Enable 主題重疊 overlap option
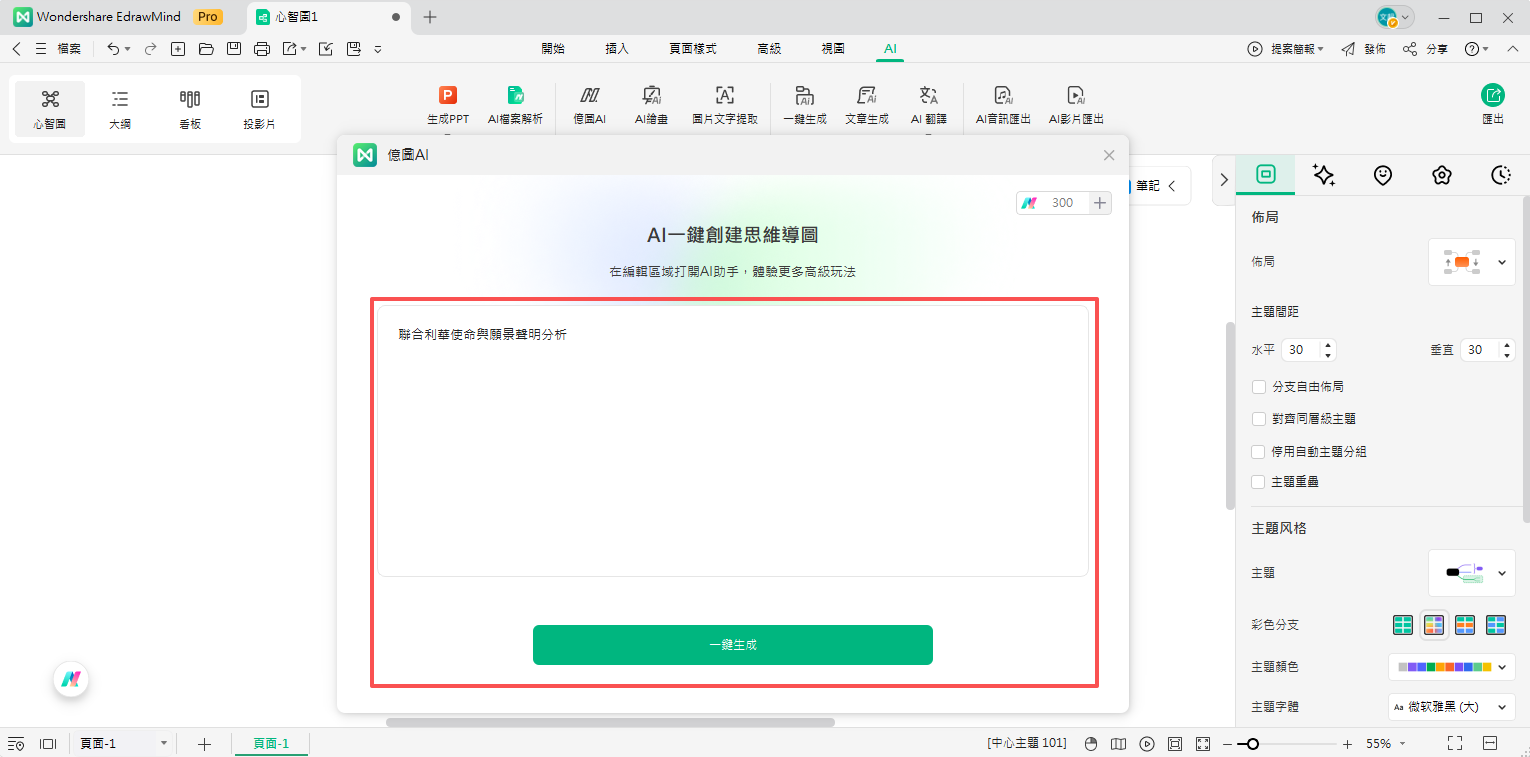1530x757 pixels. pyautogui.click(x=1258, y=481)
